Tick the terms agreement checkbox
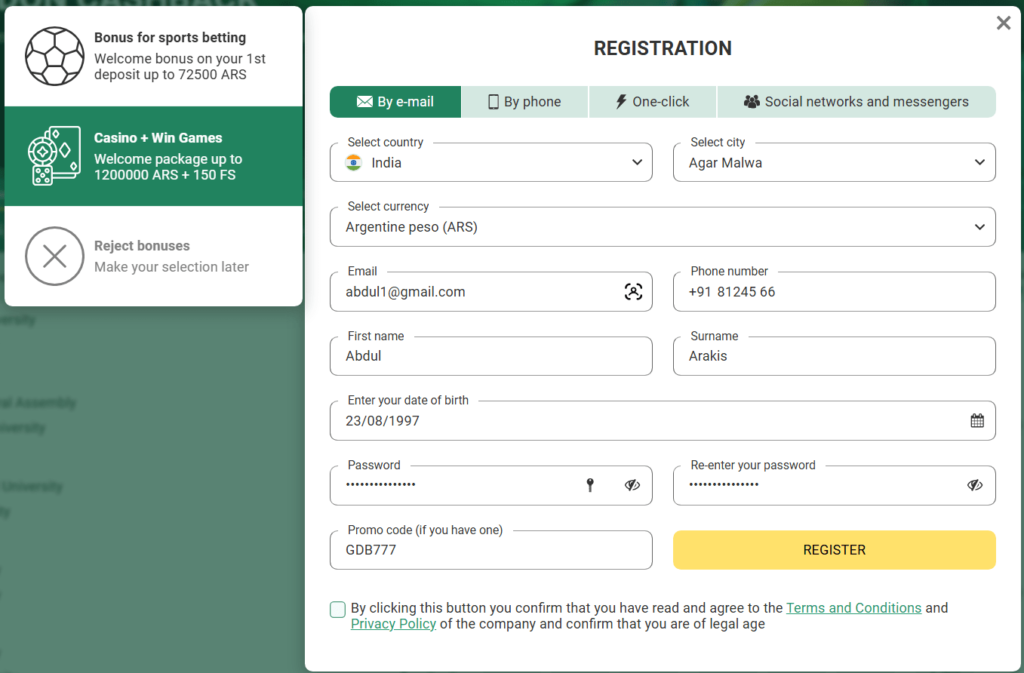The height and width of the screenshot is (673, 1024). tap(338, 610)
